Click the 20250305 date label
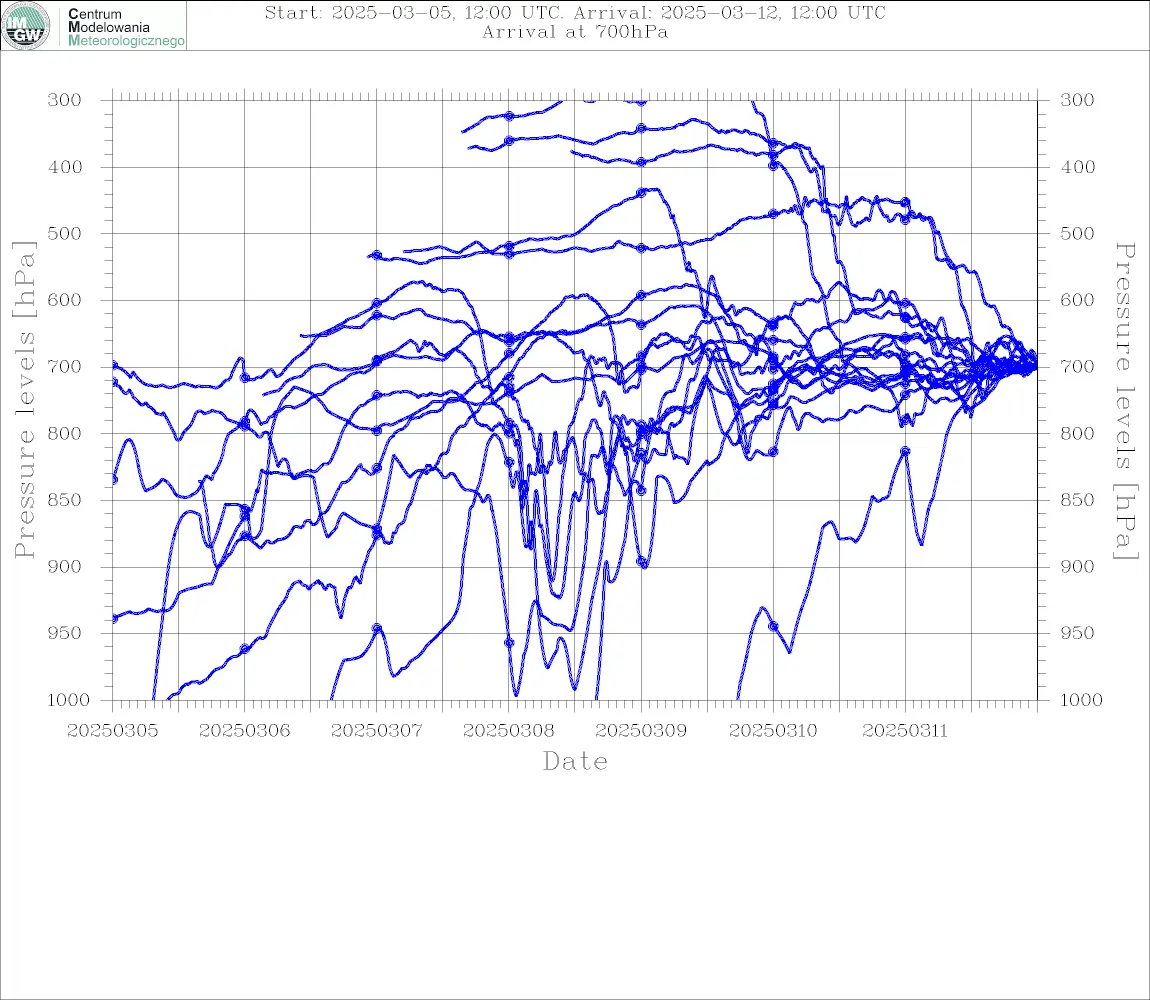 112,731
